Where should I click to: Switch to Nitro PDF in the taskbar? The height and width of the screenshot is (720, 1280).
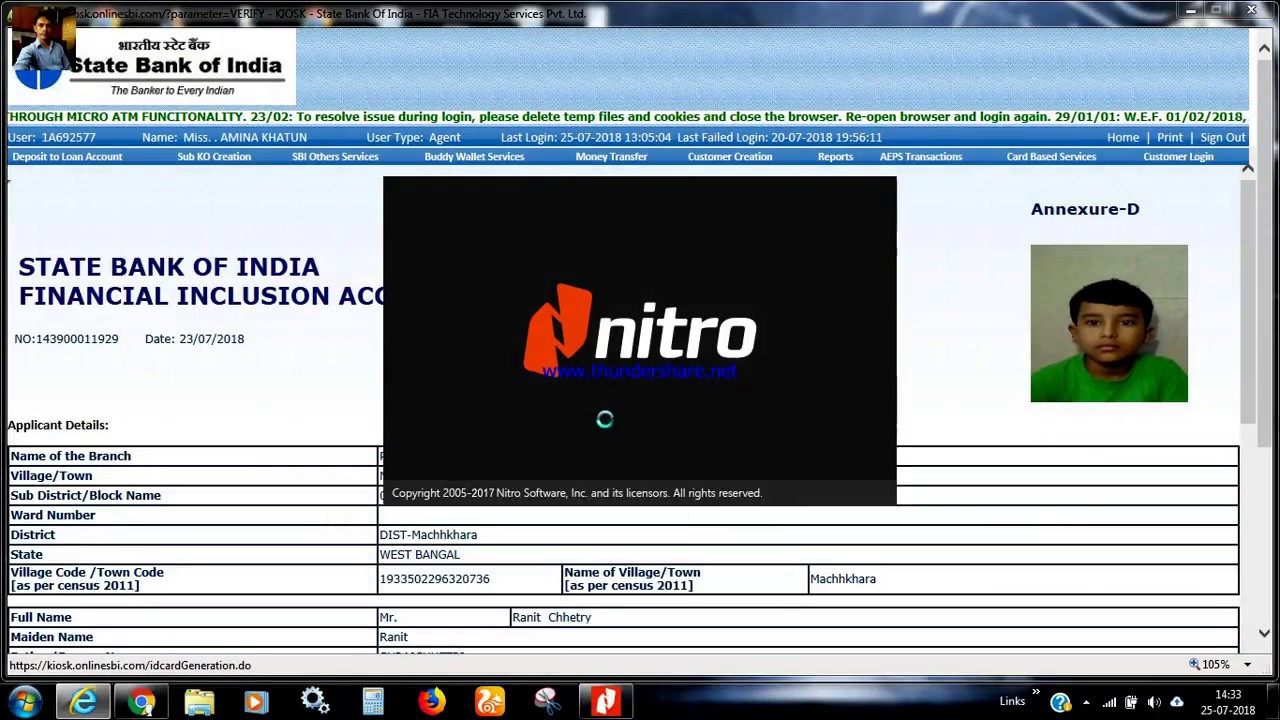click(x=605, y=702)
